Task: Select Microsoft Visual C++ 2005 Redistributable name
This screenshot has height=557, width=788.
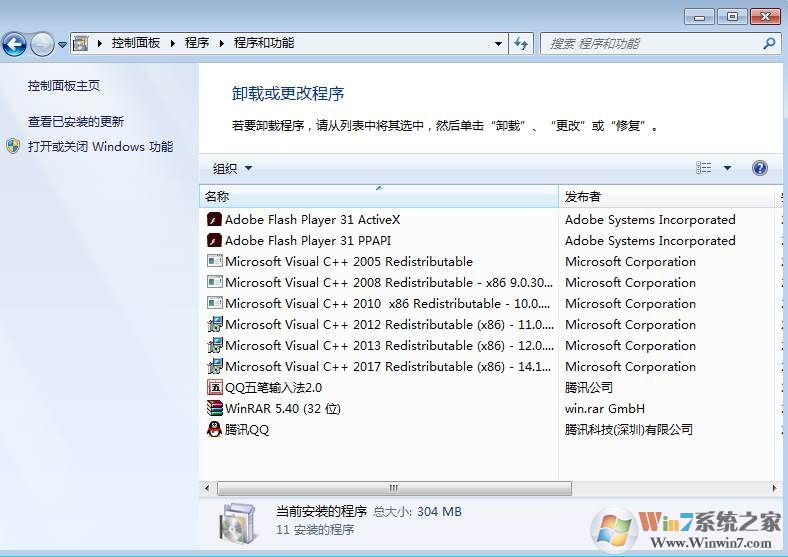Action: pos(349,262)
